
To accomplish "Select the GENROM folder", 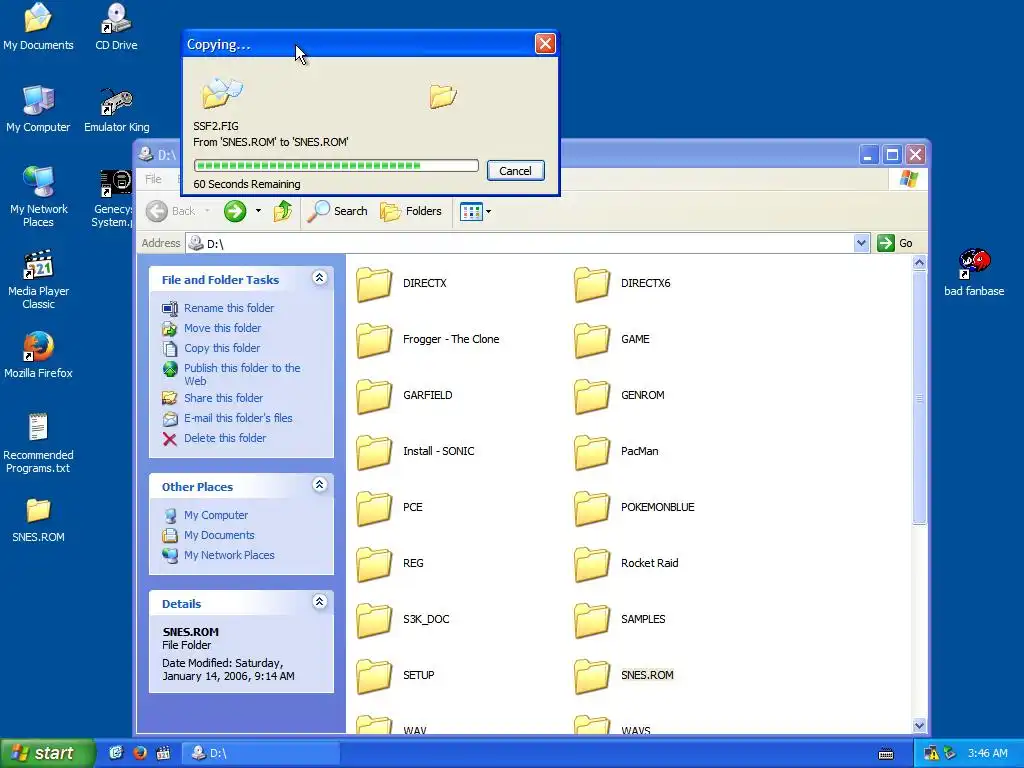I will (x=619, y=396).
